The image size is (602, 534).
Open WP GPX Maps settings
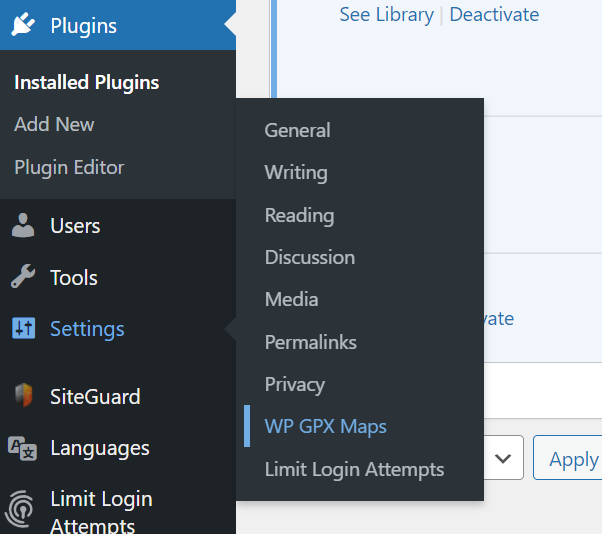coord(326,427)
